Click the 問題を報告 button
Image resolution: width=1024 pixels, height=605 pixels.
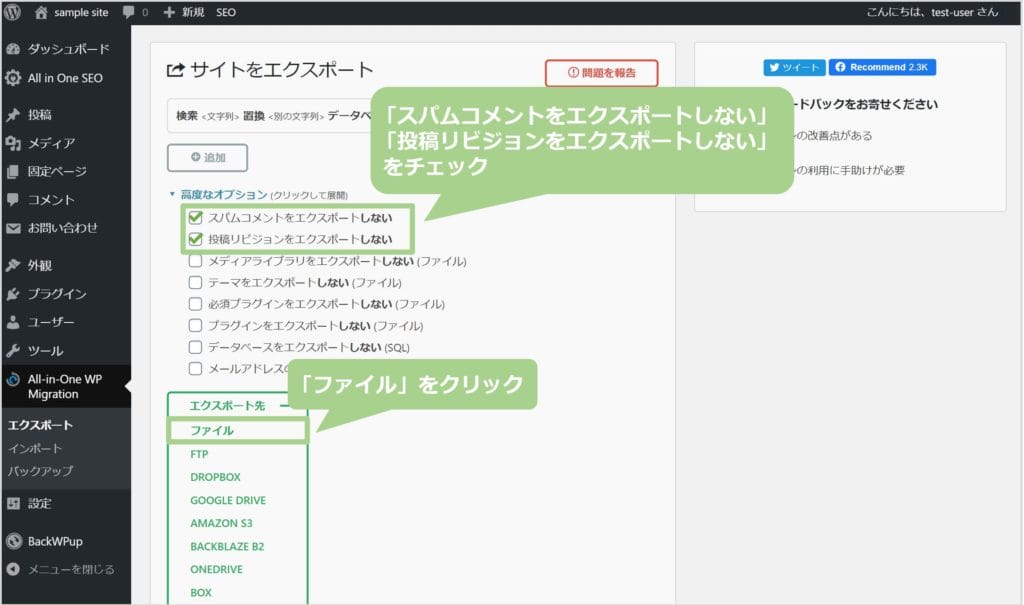[x=601, y=73]
